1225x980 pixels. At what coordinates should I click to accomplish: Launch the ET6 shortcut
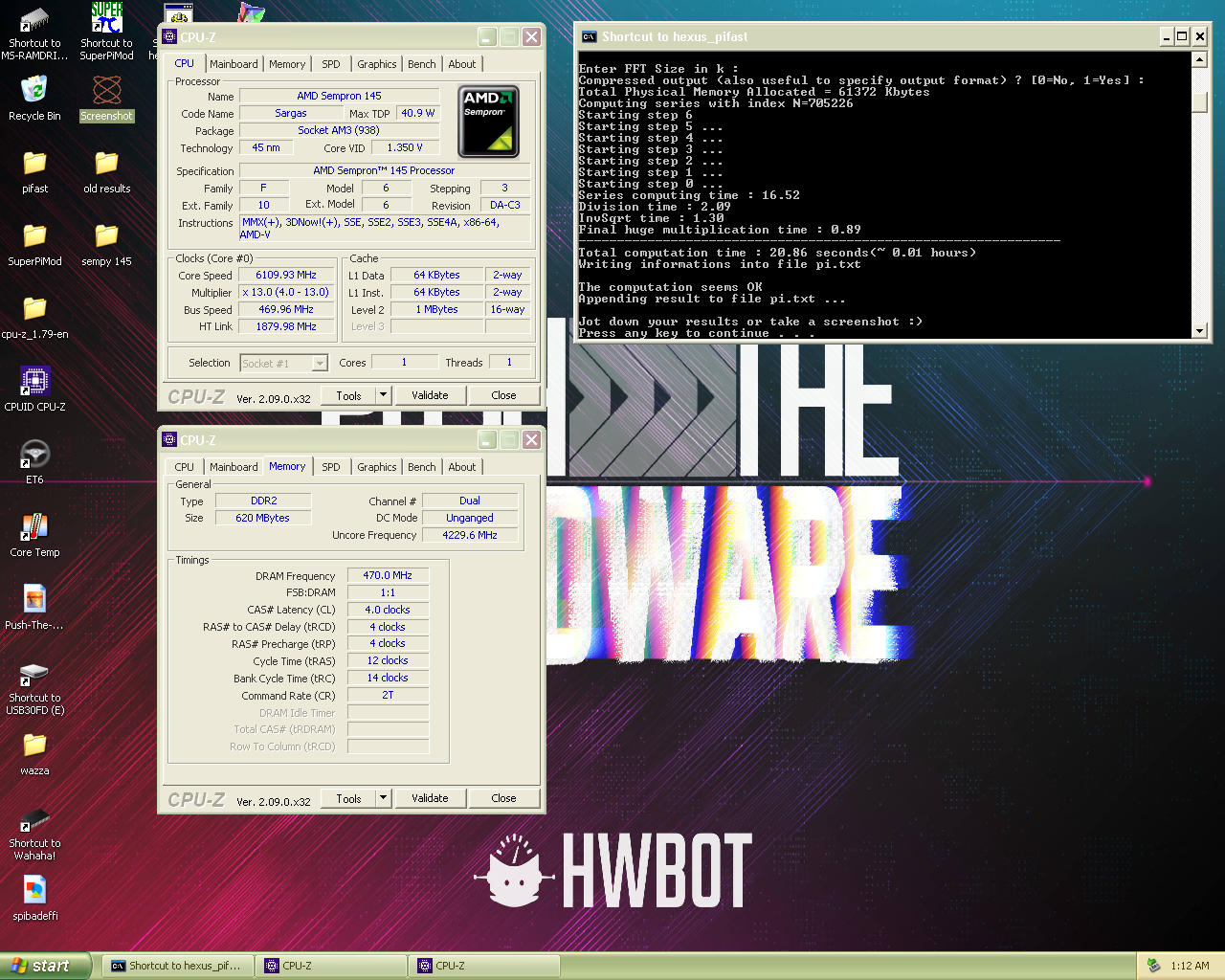pyautogui.click(x=34, y=455)
